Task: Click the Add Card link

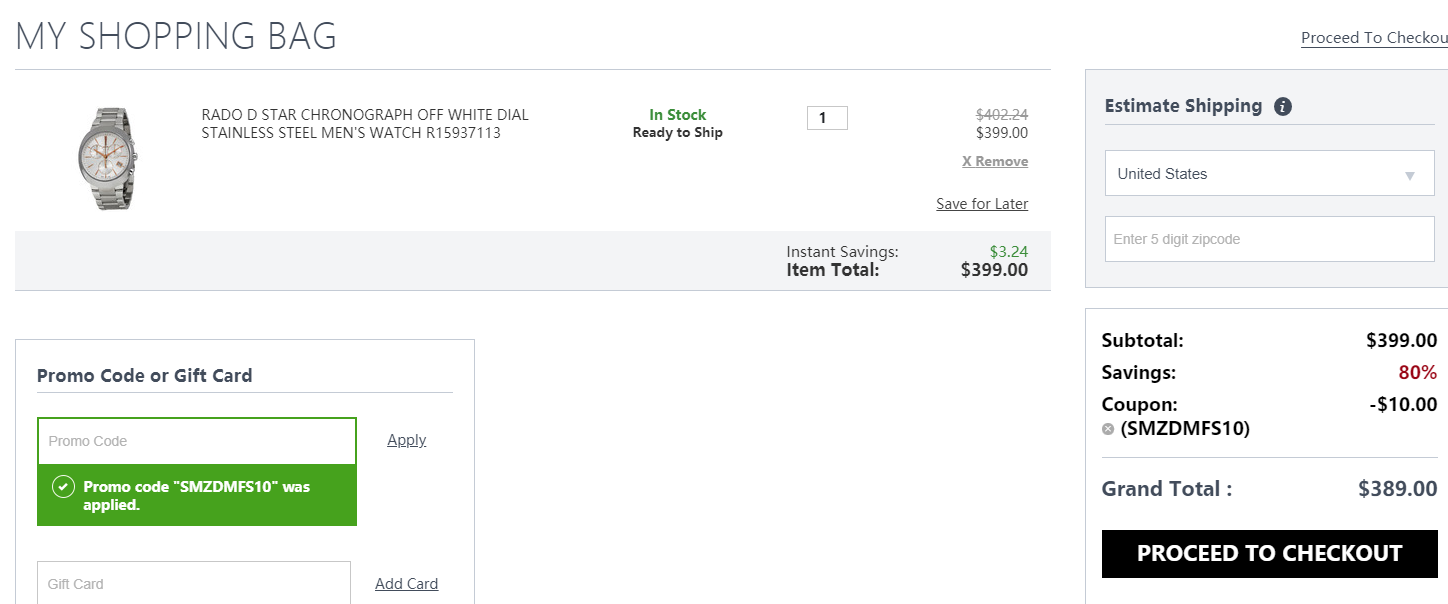Action: [x=406, y=584]
